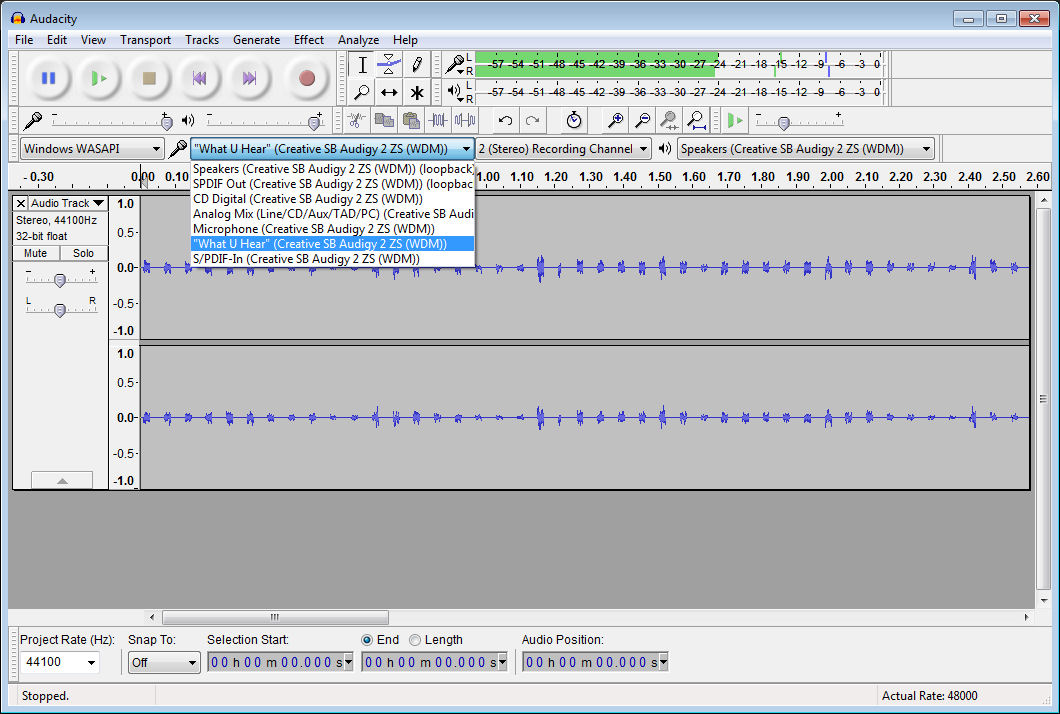Open Windows WASAPI audio host dropdown
This screenshot has height=714, width=1060.
92,149
